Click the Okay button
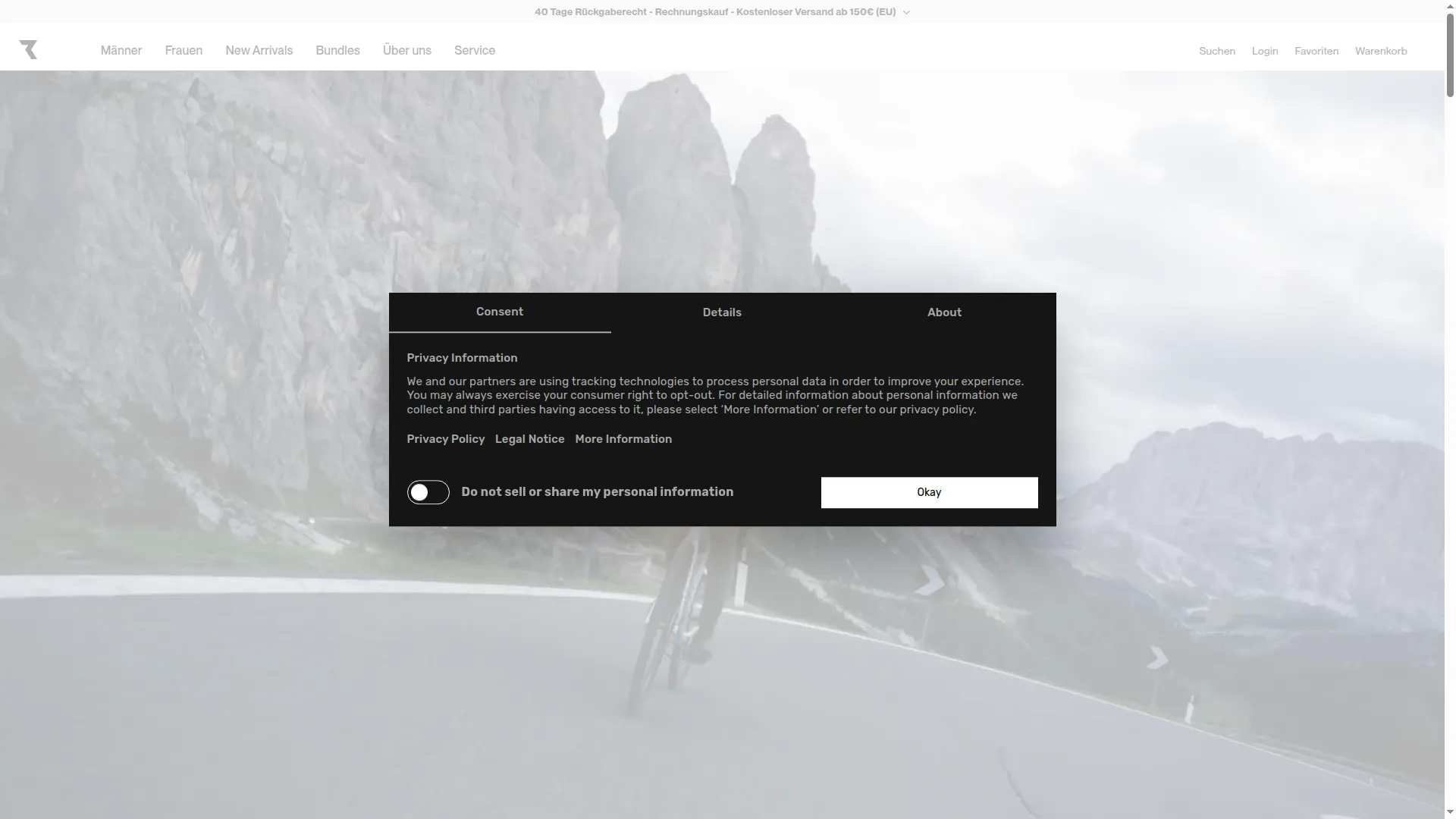This screenshot has height=819, width=1456. (x=929, y=493)
